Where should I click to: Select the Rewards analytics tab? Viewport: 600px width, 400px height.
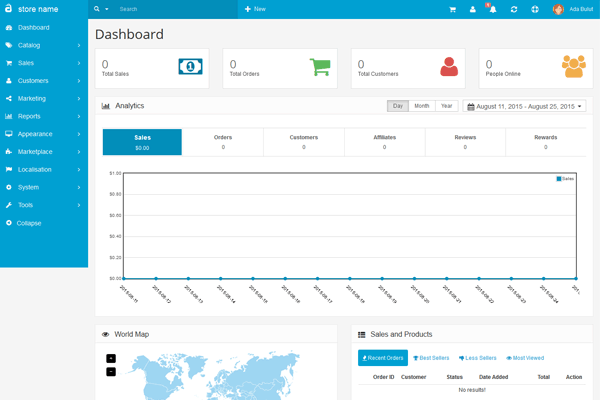pyautogui.click(x=546, y=142)
